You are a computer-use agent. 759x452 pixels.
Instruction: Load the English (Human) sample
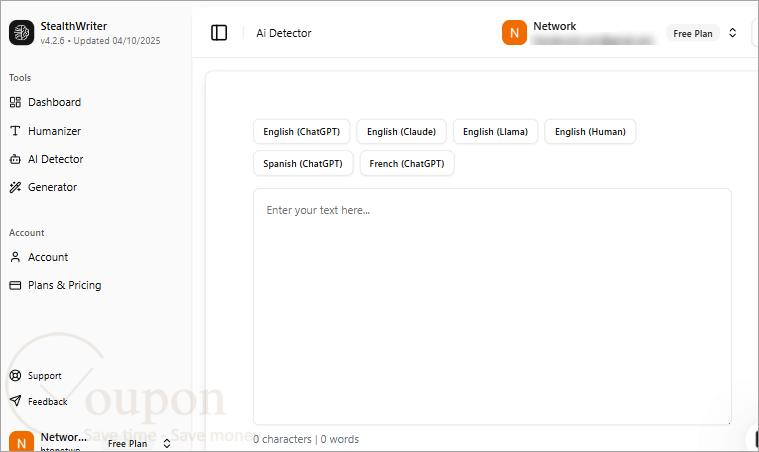point(590,132)
